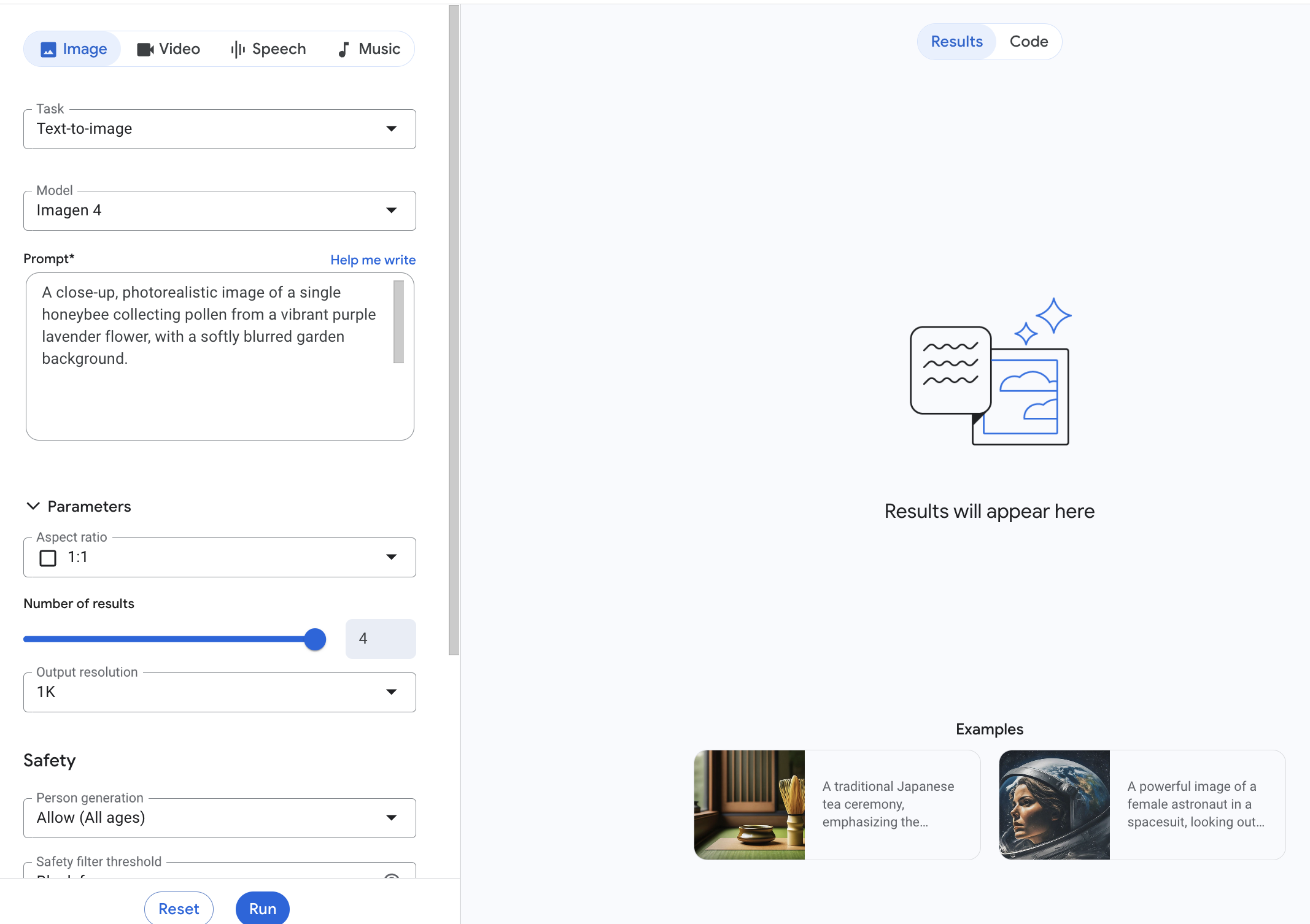The height and width of the screenshot is (924, 1310).
Task: Open the Help me write link
Action: pyautogui.click(x=372, y=260)
